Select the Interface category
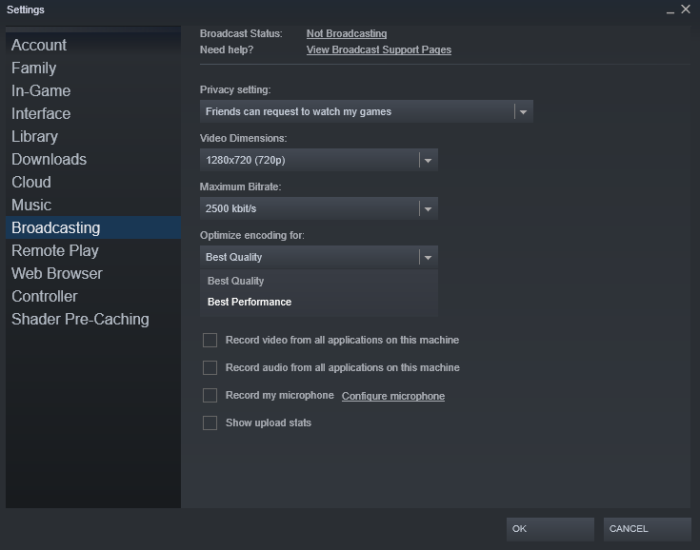The image size is (700, 550). [x=93, y=113]
